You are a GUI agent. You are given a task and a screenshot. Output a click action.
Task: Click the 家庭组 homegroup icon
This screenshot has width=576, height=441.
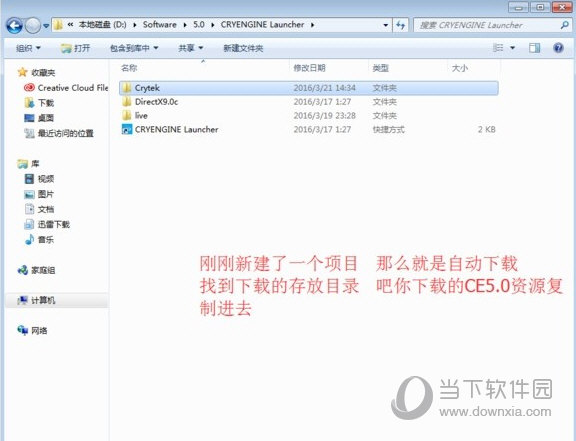pyautogui.click(x=22, y=270)
